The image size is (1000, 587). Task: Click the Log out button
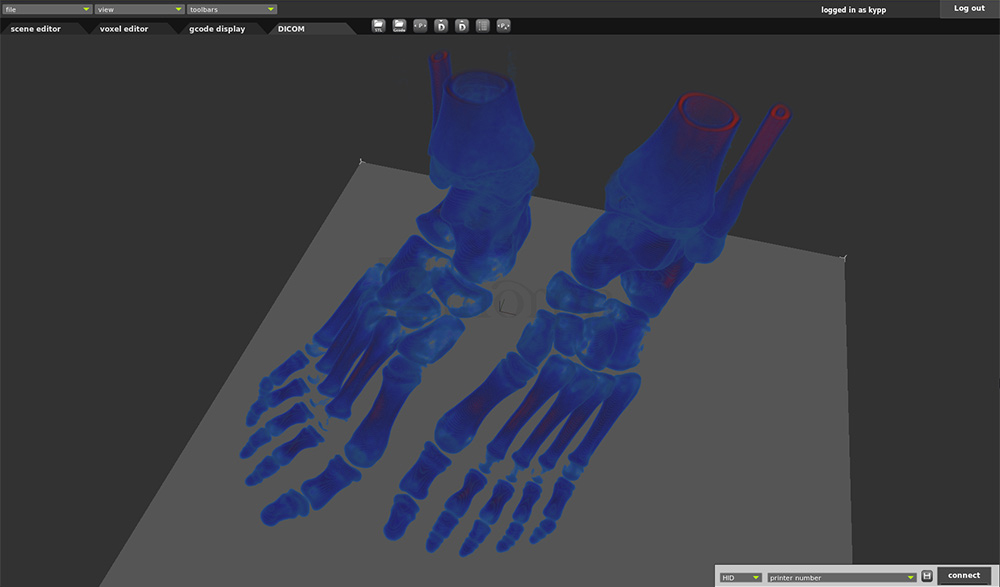pos(969,8)
